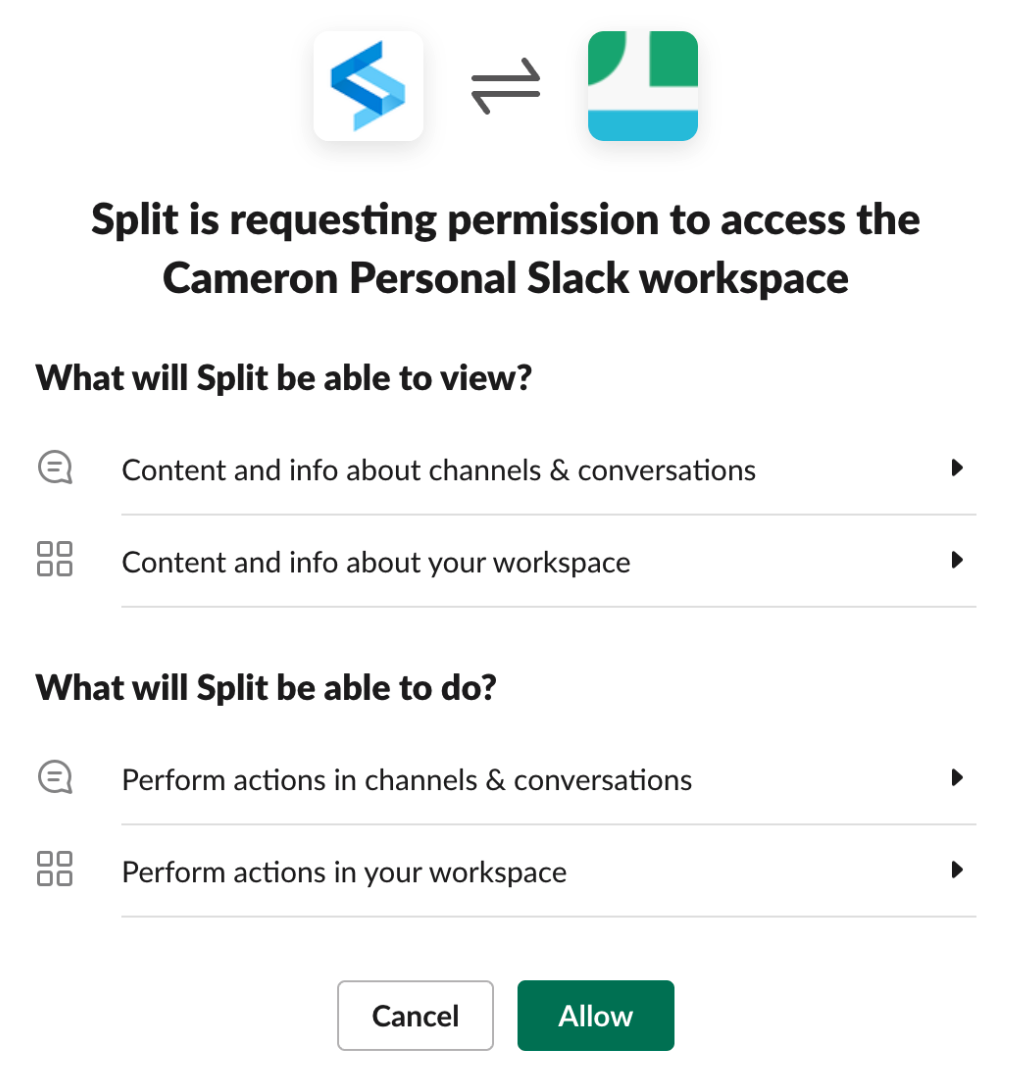Click the "What will Split be able to view?" heading
This screenshot has height=1088, width=1016.
click(283, 379)
